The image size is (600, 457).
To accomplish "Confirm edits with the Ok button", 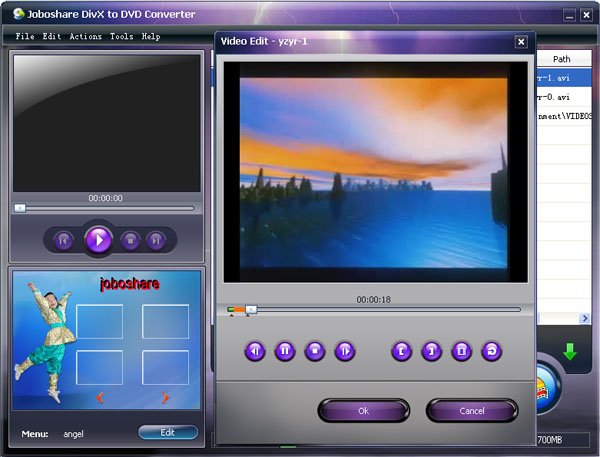I will coord(364,411).
